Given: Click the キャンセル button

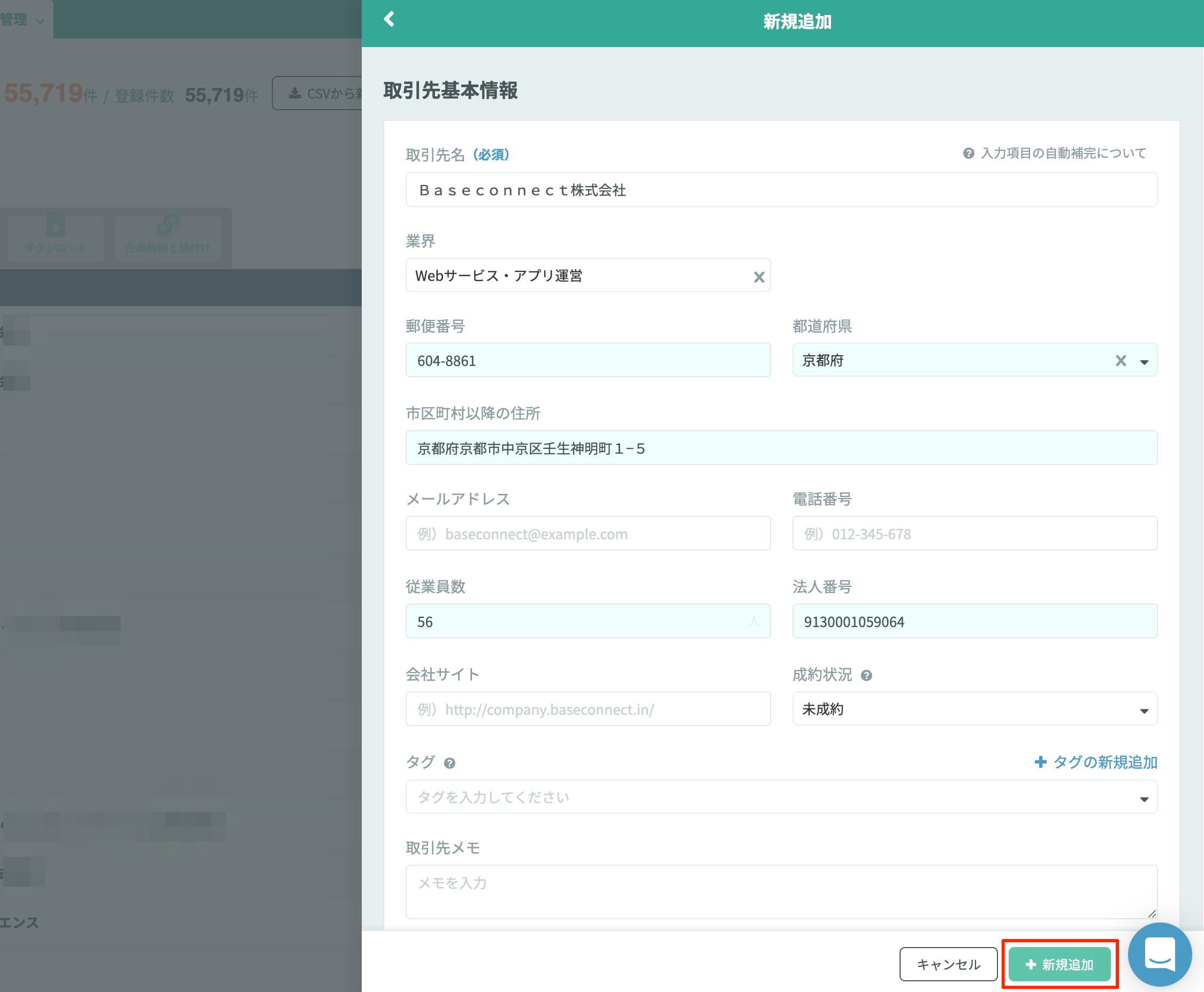Looking at the screenshot, I should (949, 964).
